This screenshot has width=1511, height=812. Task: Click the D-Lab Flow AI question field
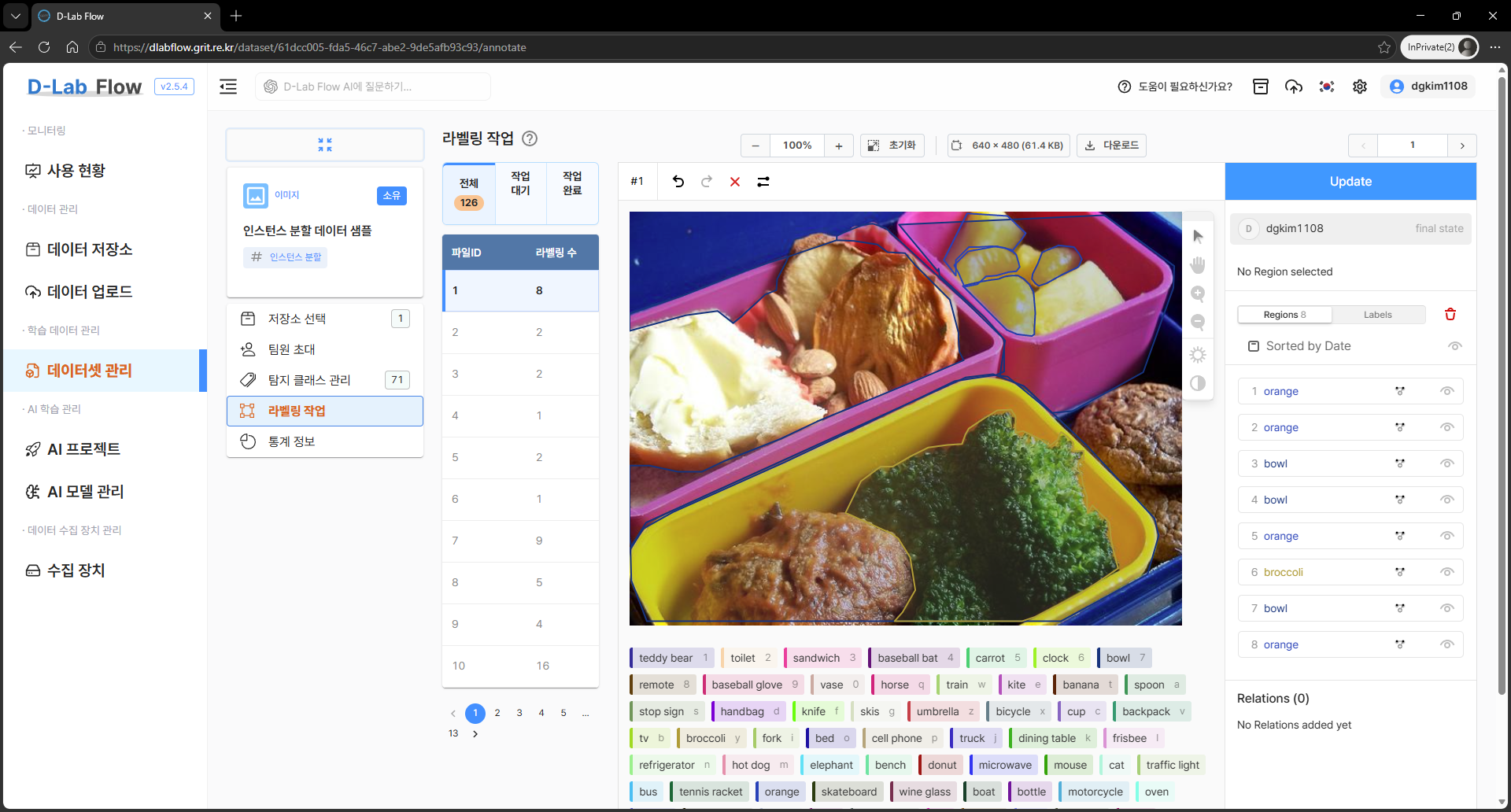click(x=373, y=87)
